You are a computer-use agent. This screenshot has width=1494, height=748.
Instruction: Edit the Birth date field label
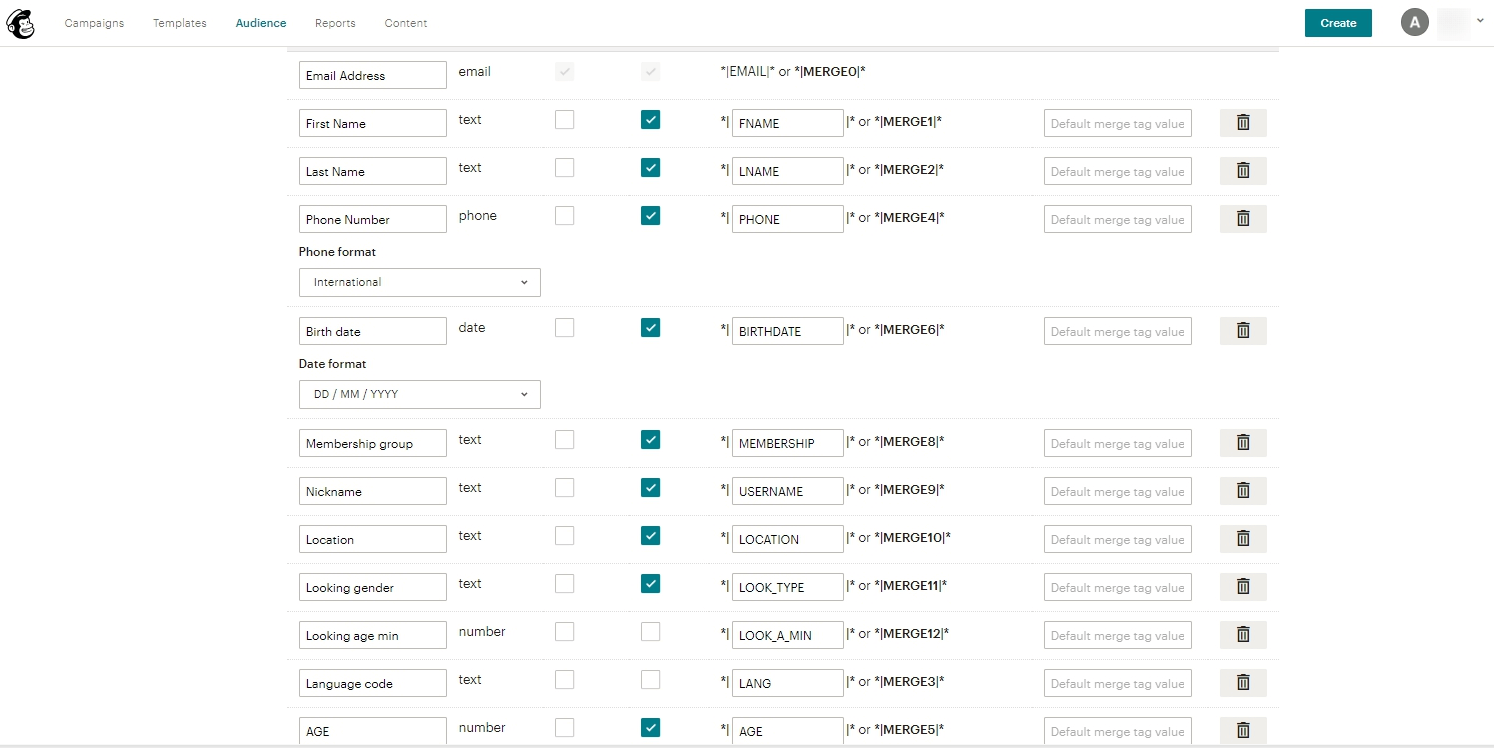(x=373, y=331)
